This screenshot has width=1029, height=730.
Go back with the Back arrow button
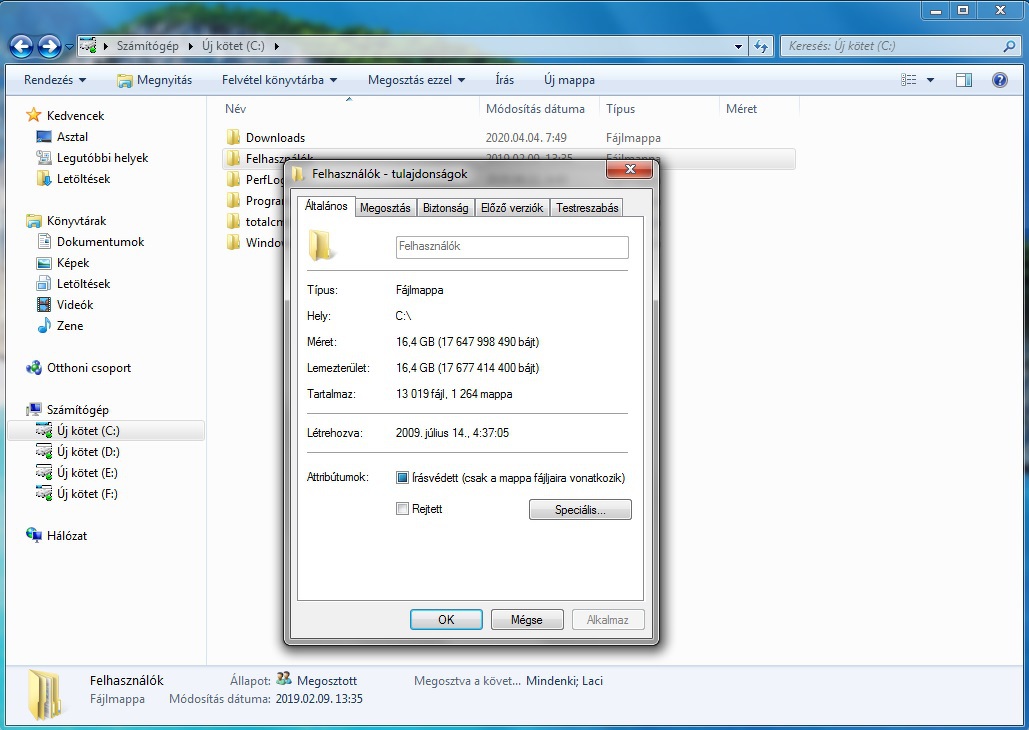21,46
